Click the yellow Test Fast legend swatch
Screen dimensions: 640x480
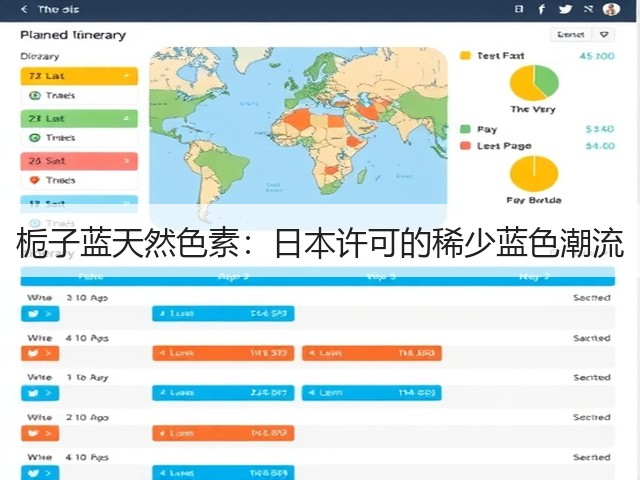click(x=465, y=56)
